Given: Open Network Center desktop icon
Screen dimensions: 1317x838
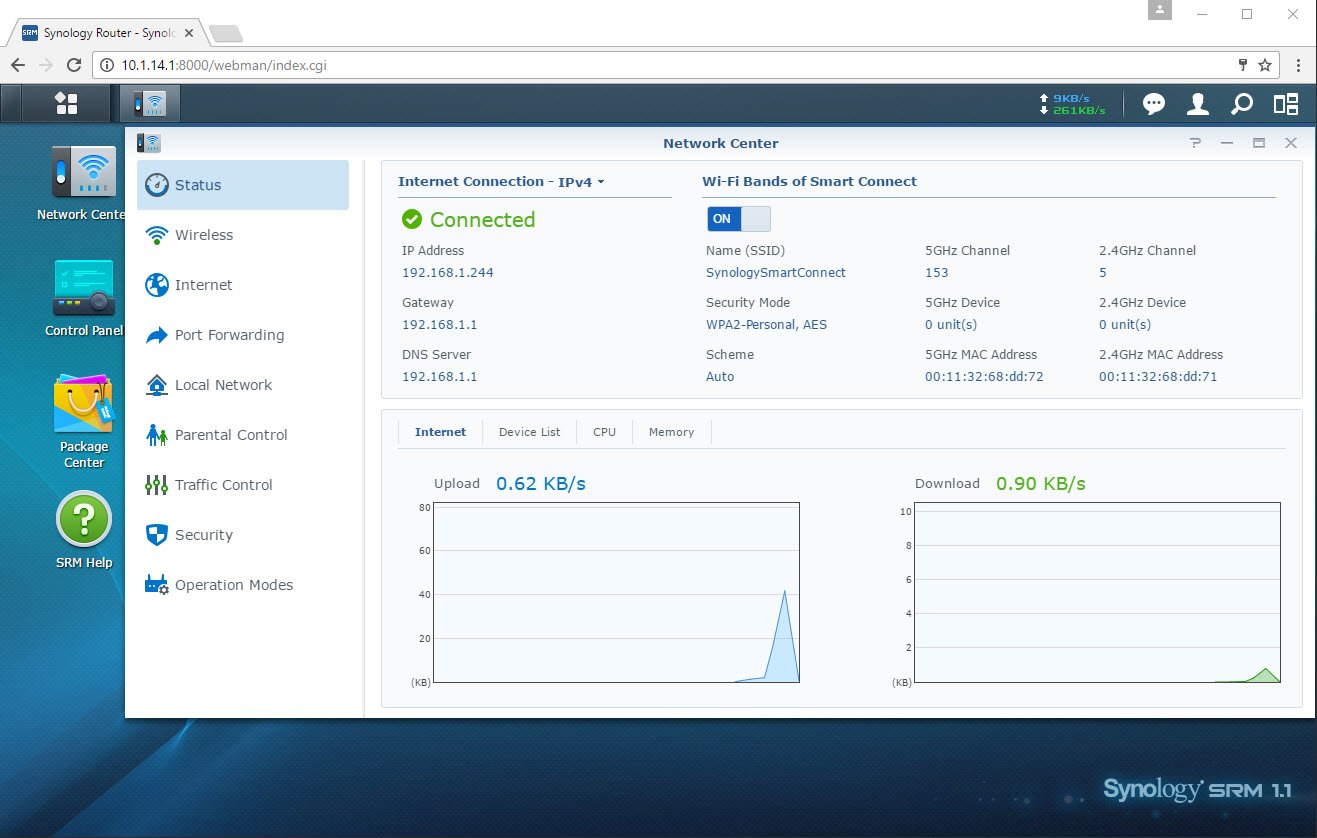Looking at the screenshot, I should pyautogui.click(x=84, y=184).
